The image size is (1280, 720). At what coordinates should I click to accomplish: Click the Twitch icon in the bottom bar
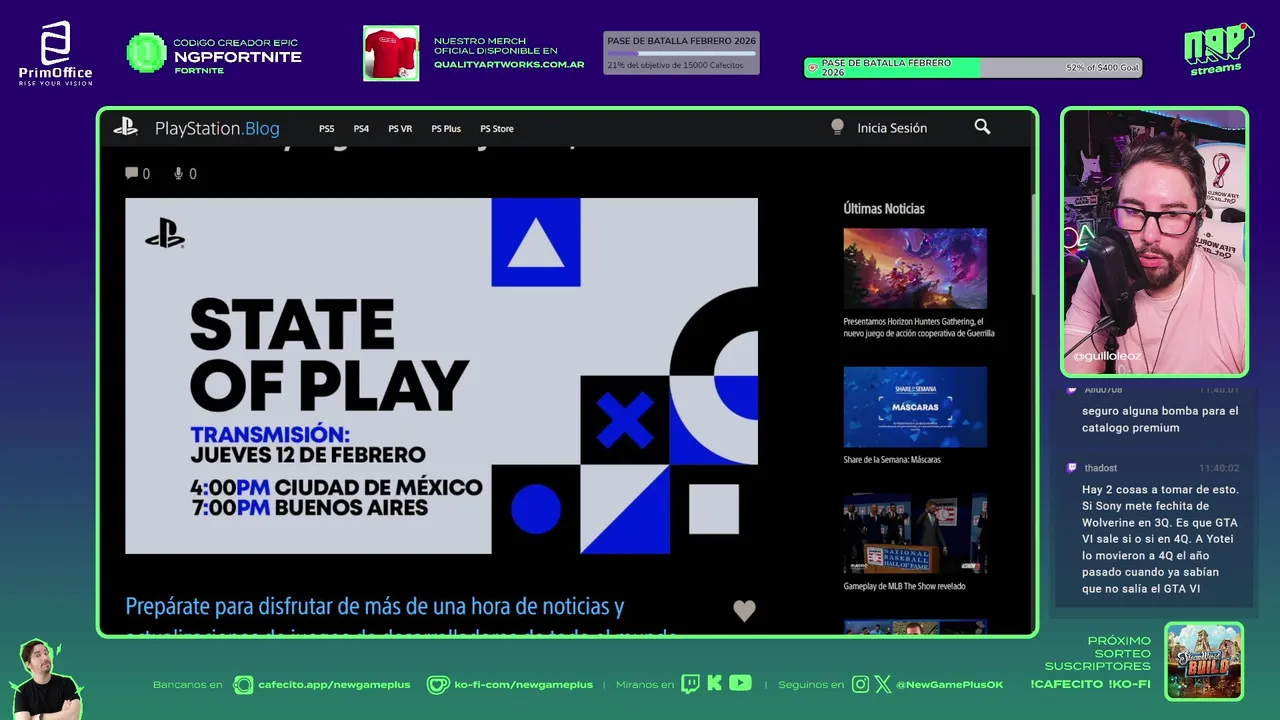point(690,684)
